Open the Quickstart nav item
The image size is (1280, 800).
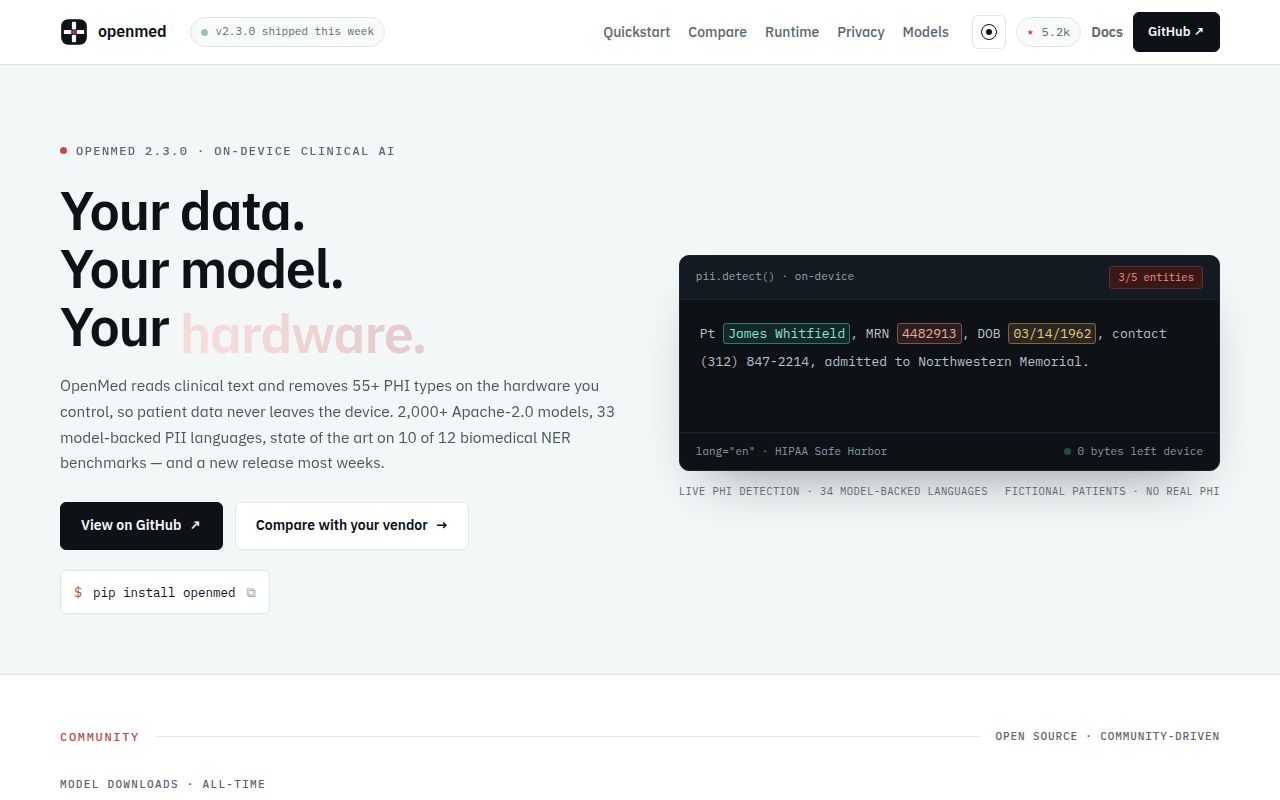pyautogui.click(x=637, y=32)
